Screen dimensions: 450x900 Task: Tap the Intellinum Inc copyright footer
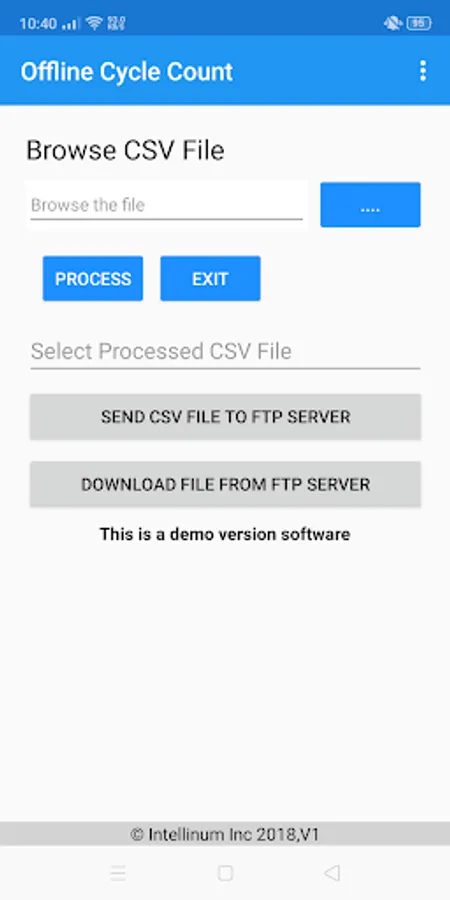pos(225,834)
